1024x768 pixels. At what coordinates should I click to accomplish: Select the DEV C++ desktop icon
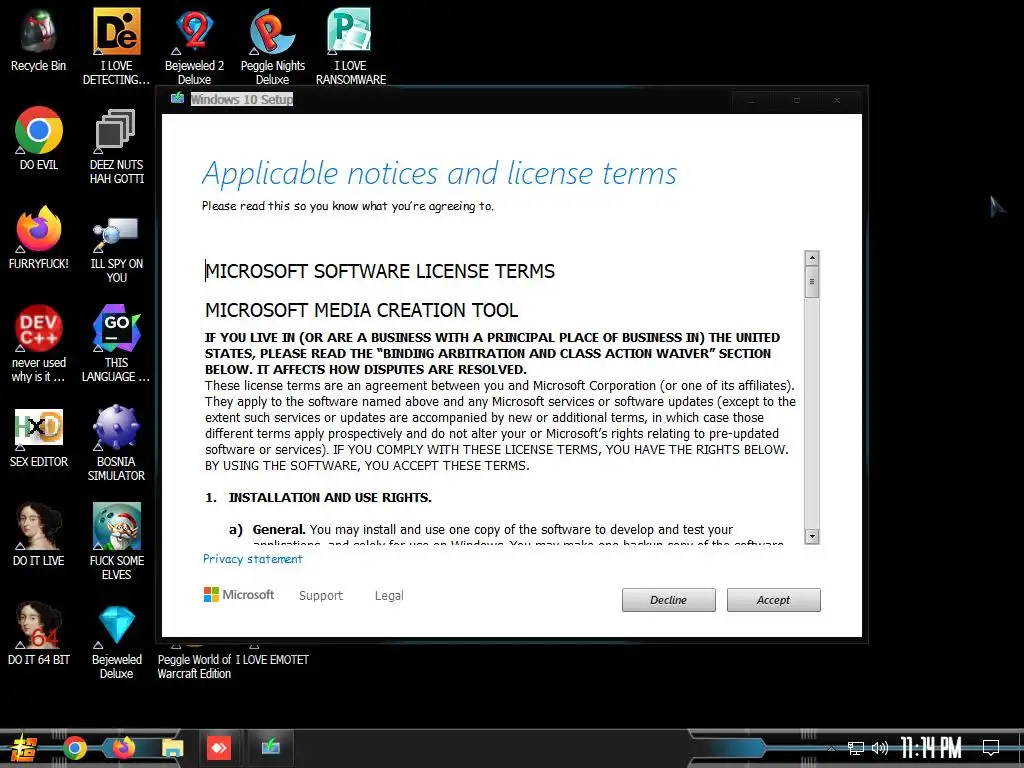(39, 344)
